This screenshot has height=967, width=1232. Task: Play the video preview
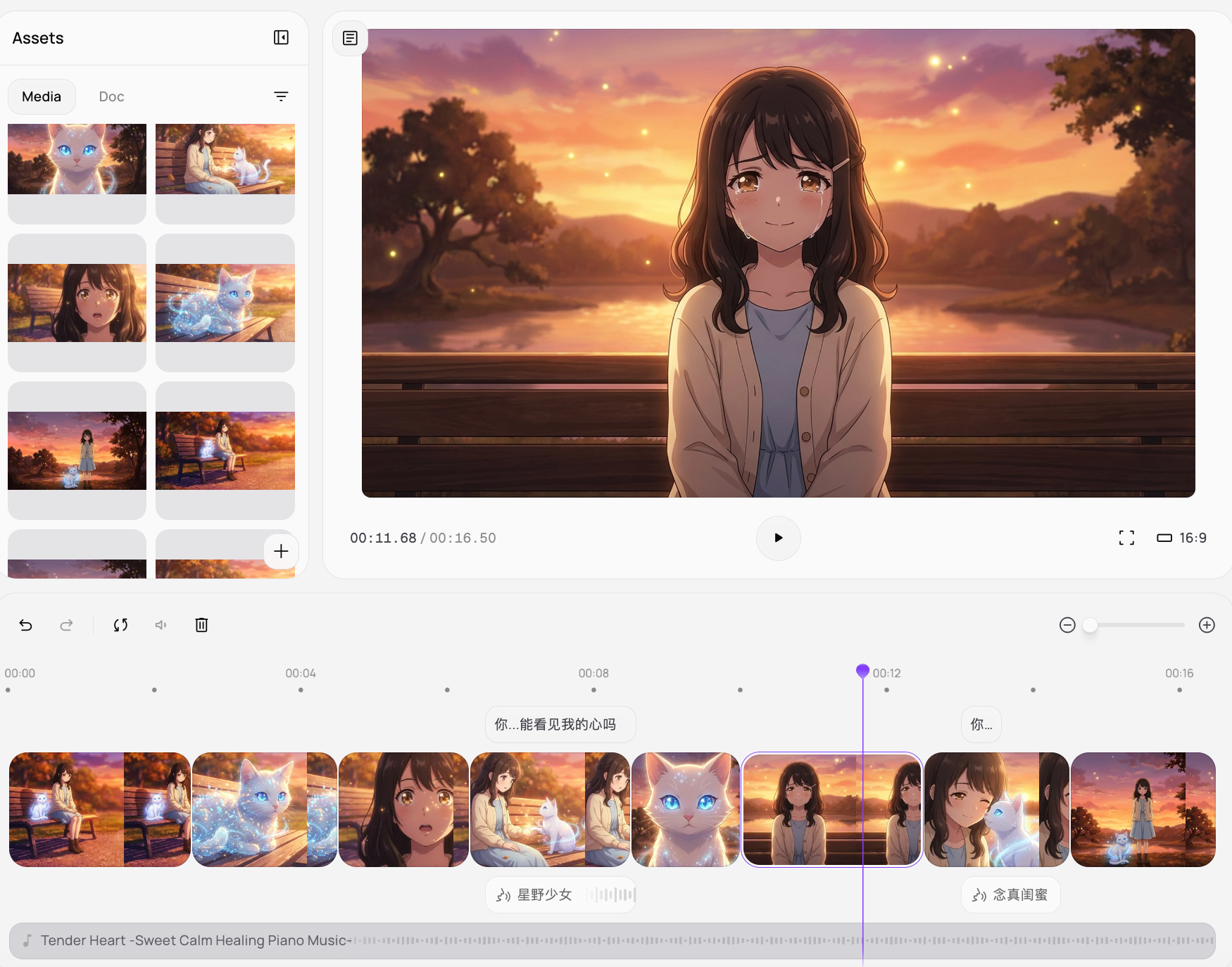pyautogui.click(x=778, y=538)
